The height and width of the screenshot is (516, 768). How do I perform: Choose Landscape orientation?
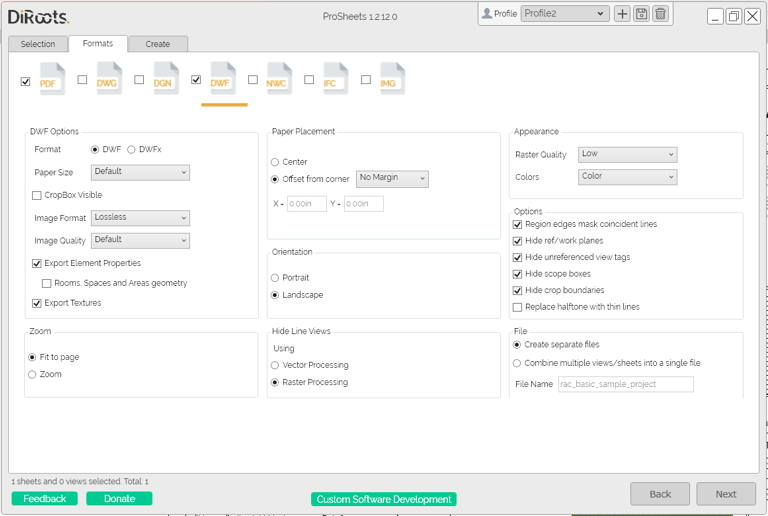[x=275, y=295]
